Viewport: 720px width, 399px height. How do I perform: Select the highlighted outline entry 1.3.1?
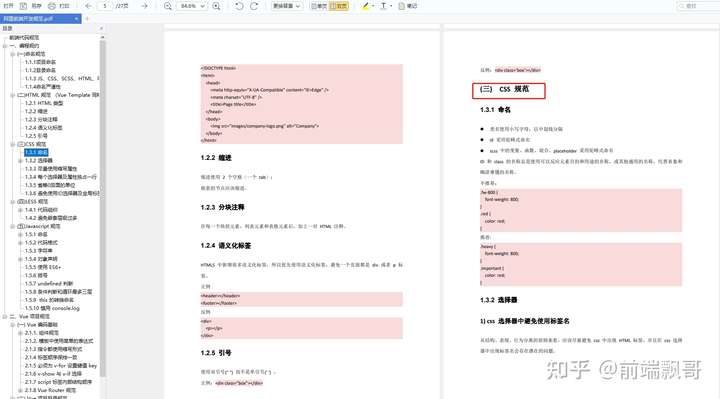click(36, 152)
